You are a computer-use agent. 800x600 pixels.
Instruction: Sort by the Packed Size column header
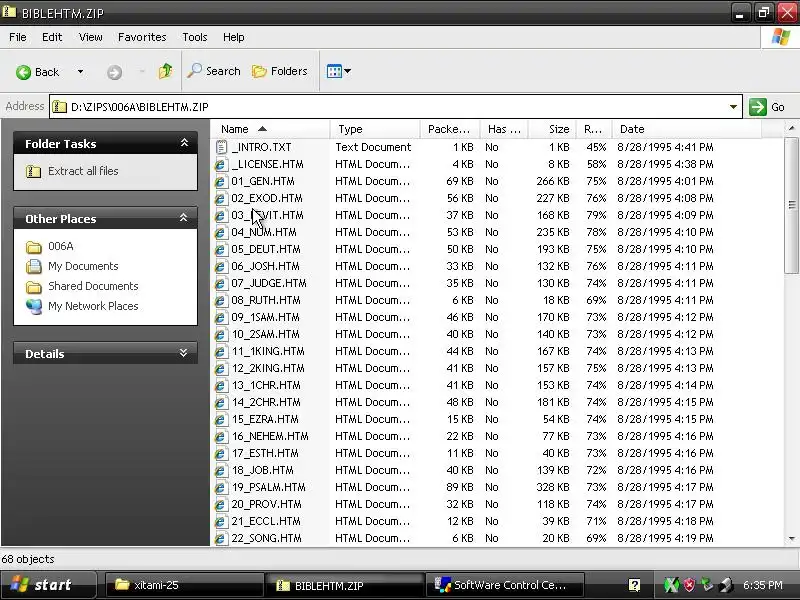pyautogui.click(x=450, y=129)
